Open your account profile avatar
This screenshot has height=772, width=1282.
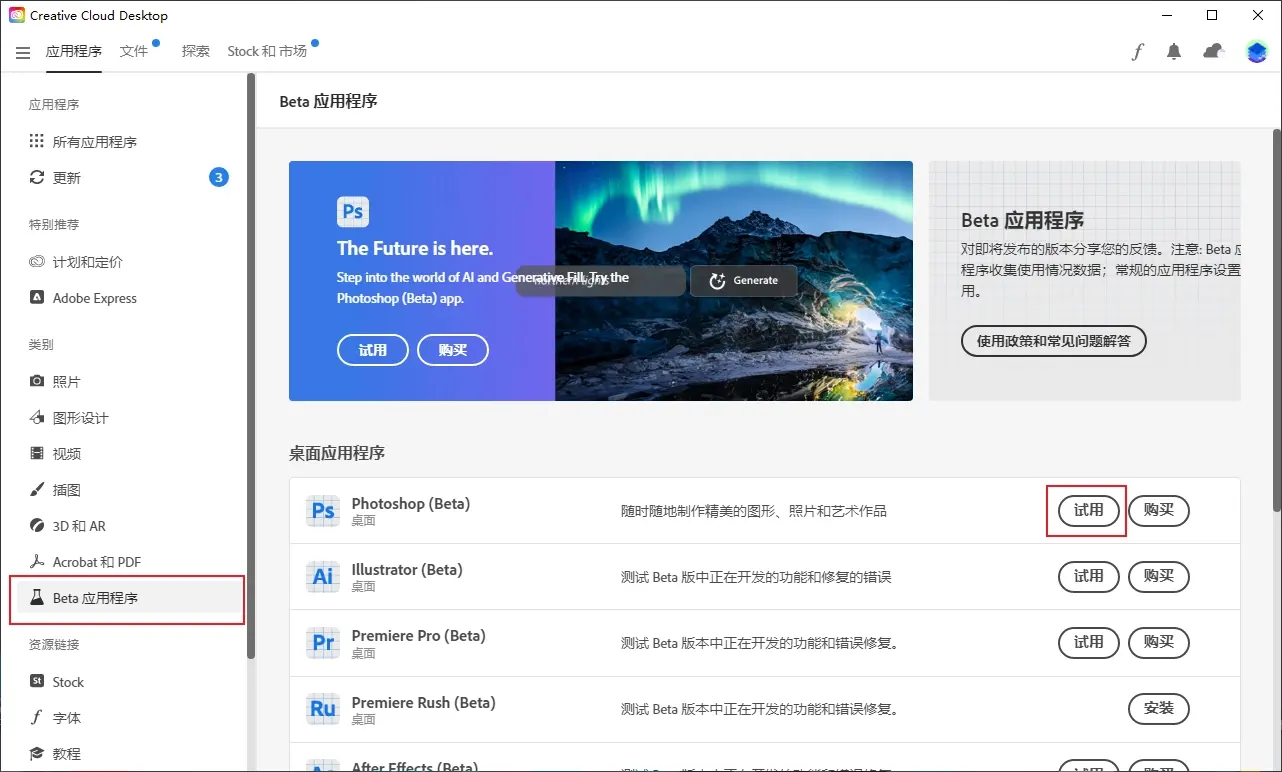pyautogui.click(x=1255, y=51)
